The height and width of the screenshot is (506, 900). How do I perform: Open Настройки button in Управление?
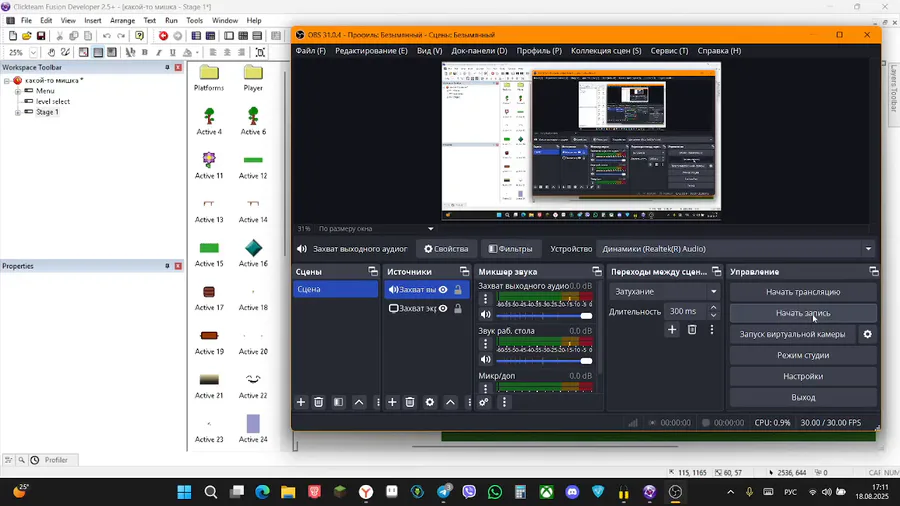(x=803, y=376)
